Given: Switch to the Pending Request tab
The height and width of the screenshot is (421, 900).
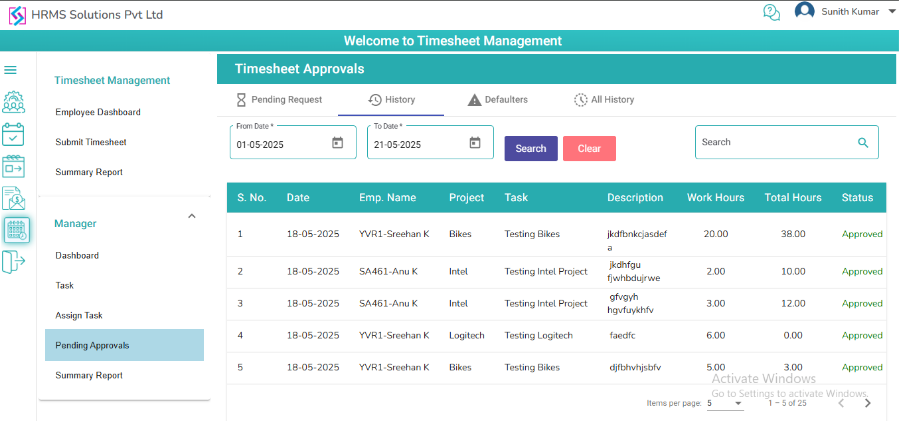Looking at the screenshot, I should point(278,100).
